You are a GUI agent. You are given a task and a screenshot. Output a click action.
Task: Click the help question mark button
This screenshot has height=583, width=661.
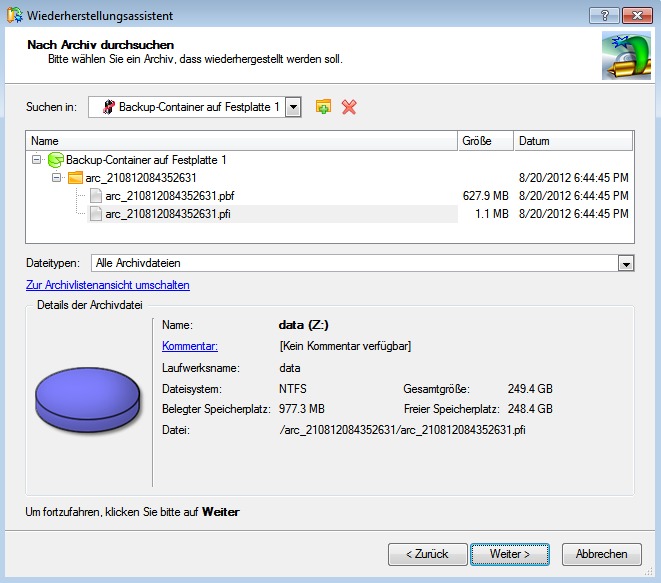(x=604, y=16)
